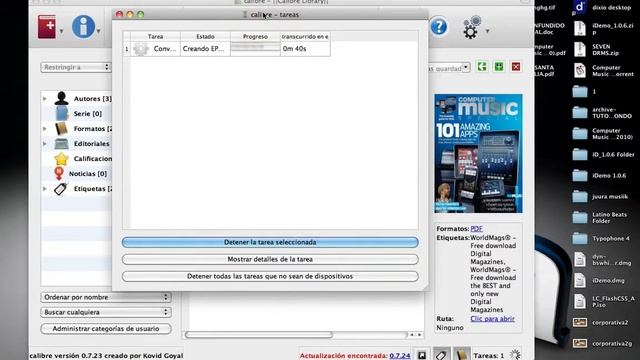This screenshot has width=640, height=360.
Task: Open the 'Buscar cualquiera' dropdown
Action: [x=106, y=312]
